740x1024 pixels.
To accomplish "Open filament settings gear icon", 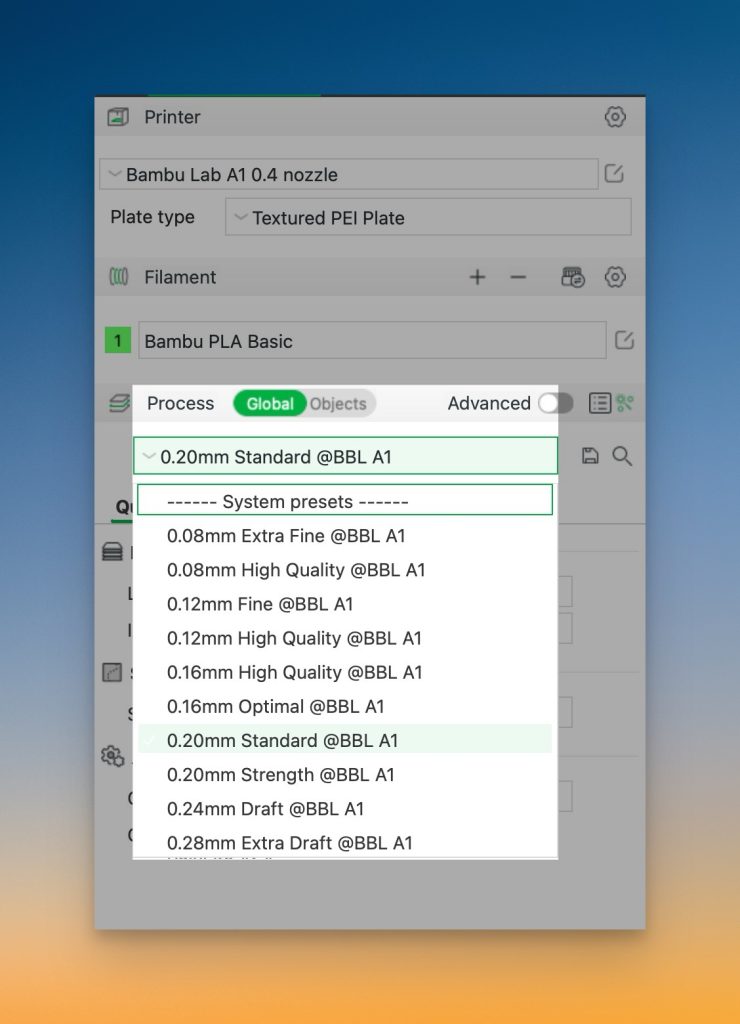I will (615, 277).
